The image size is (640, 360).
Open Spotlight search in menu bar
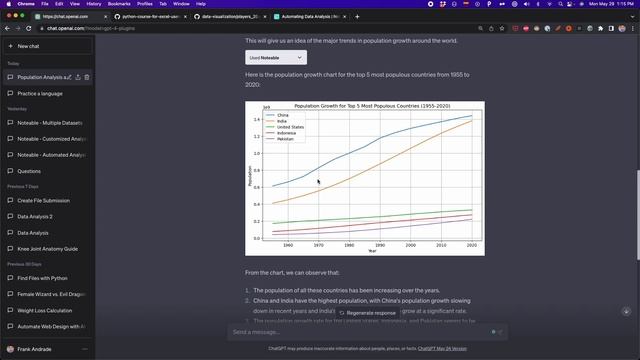[560, 4]
